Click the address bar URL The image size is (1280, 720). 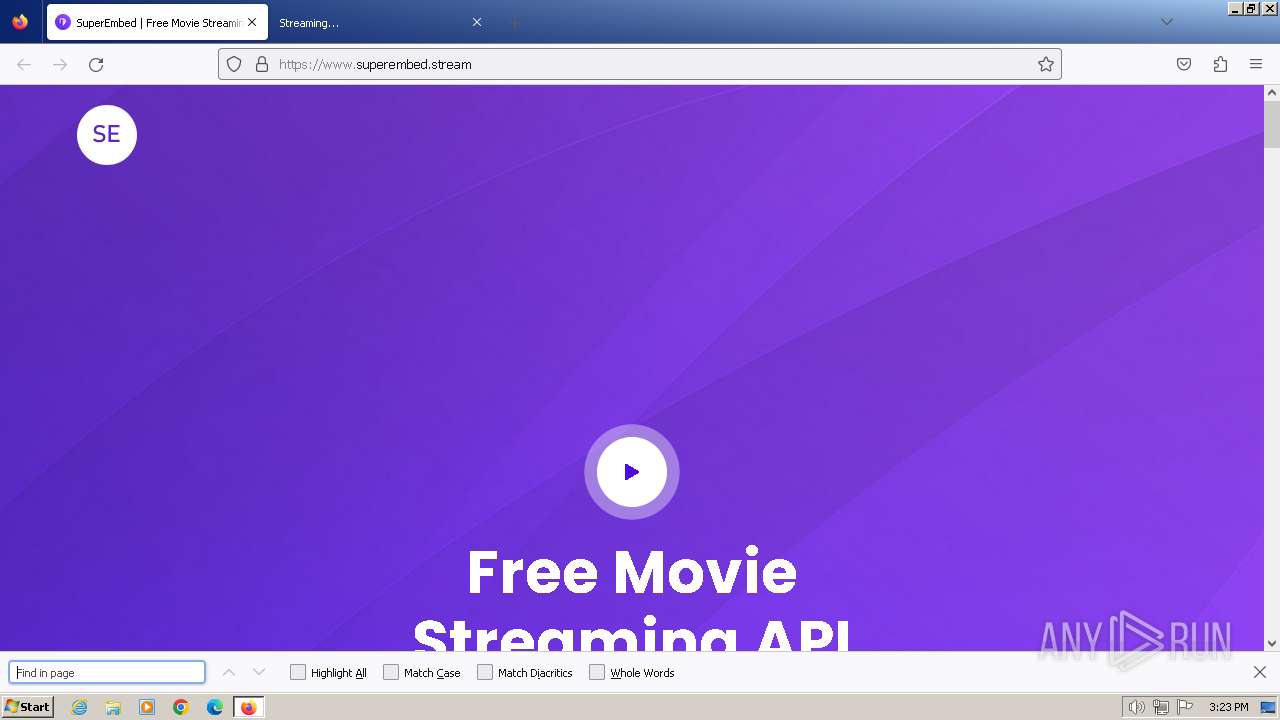[x=375, y=64]
